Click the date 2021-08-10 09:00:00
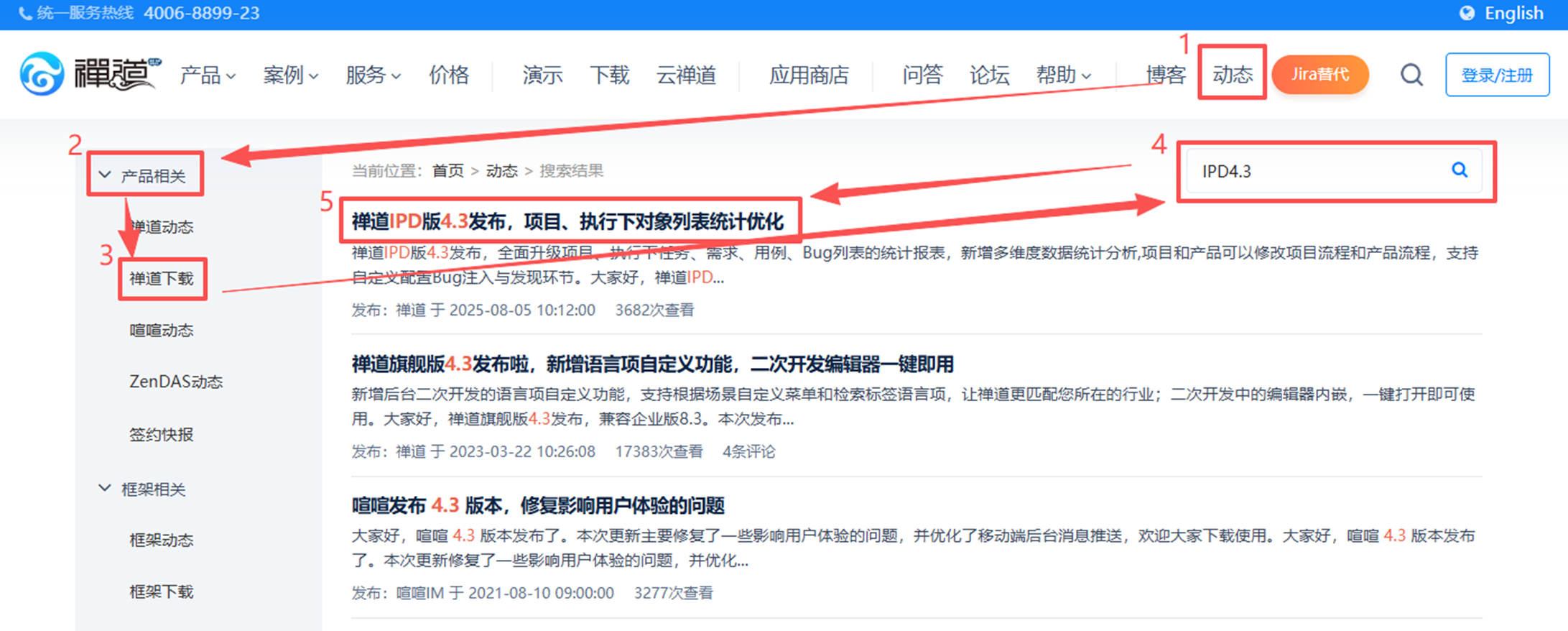 click(x=541, y=593)
